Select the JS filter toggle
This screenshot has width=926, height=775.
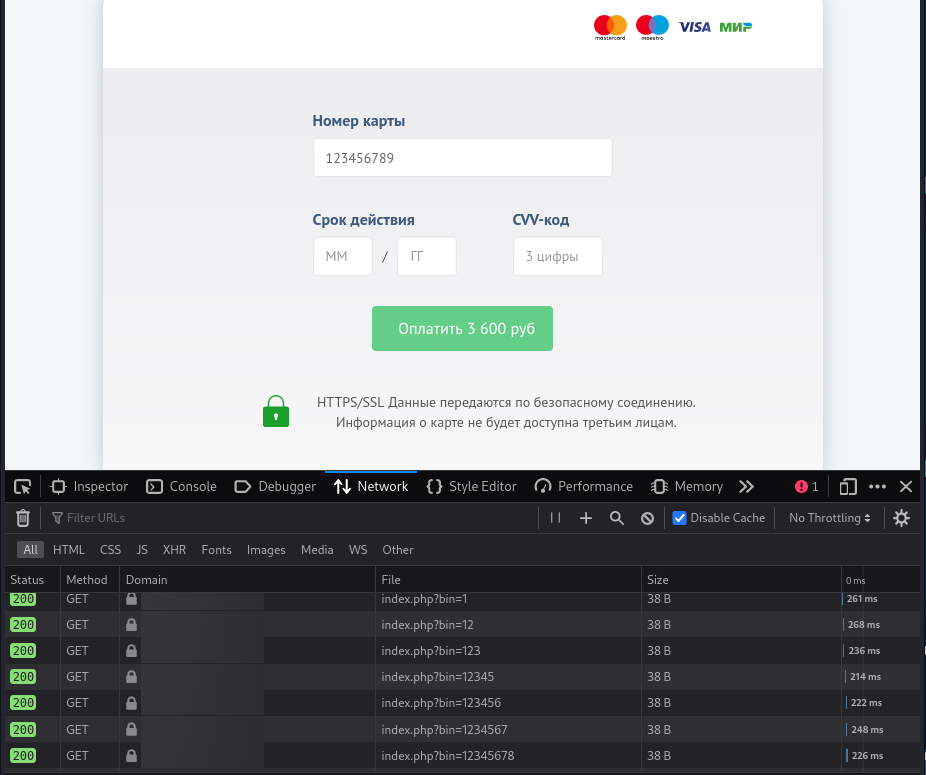142,550
